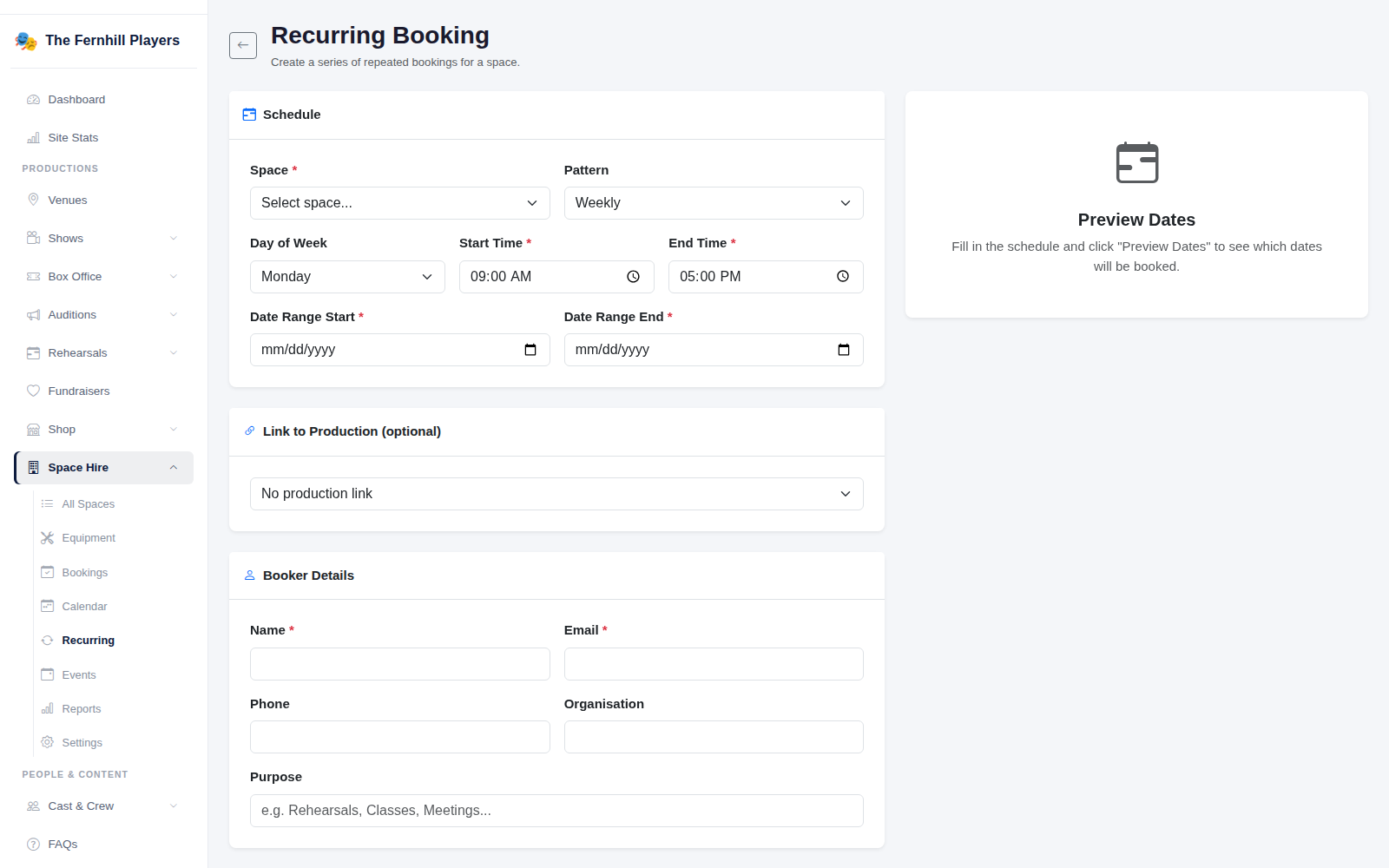Click the Venues map pin icon
Screen dimensions: 1389x868
[x=34, y=201]
